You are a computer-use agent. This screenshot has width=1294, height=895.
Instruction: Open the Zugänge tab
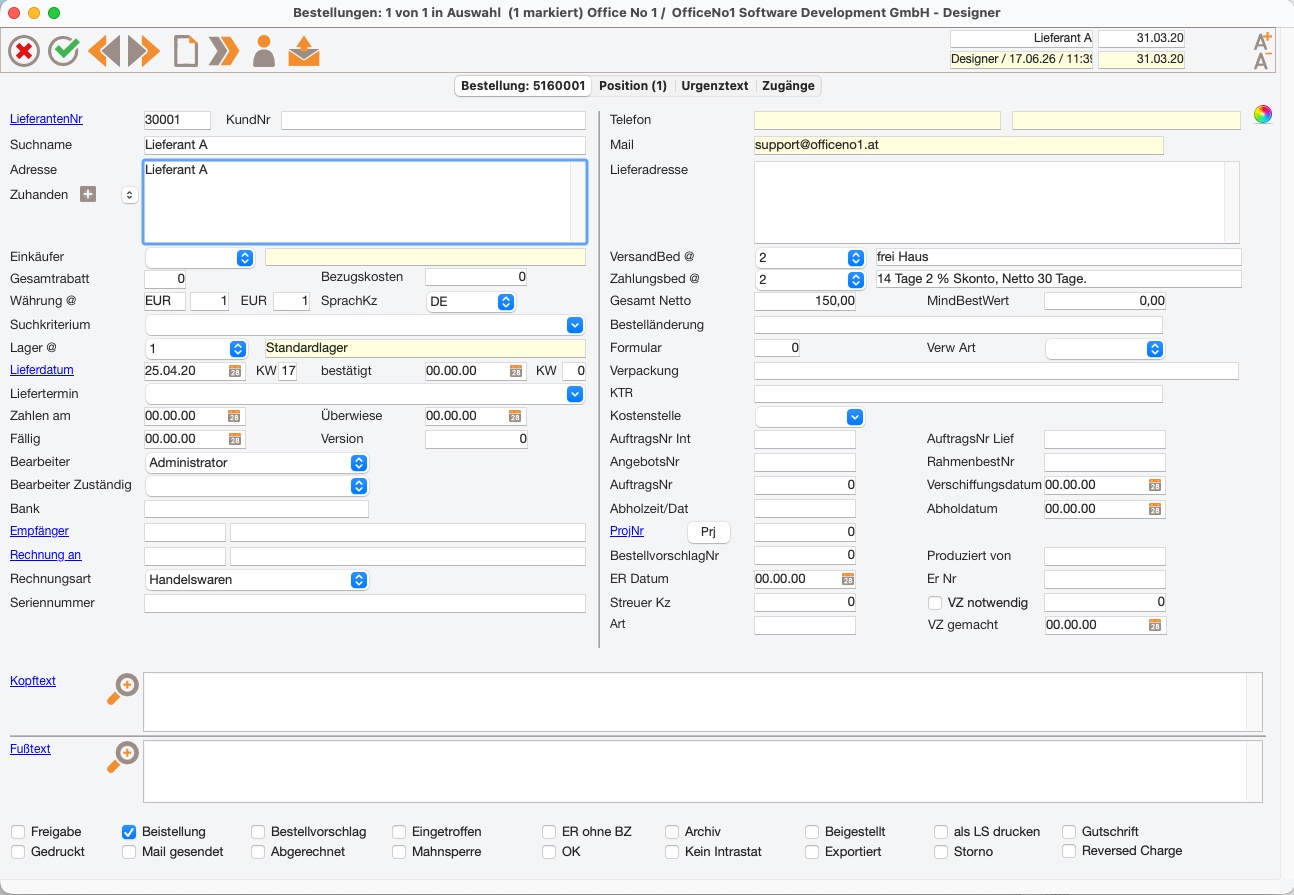[788, 86]
